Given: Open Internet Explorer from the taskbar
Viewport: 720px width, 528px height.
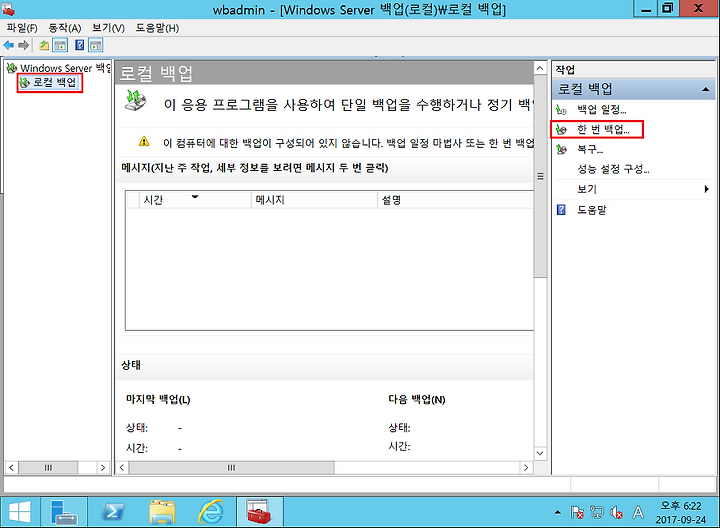Looking at the screenshot, I should (x=211, y=512).
